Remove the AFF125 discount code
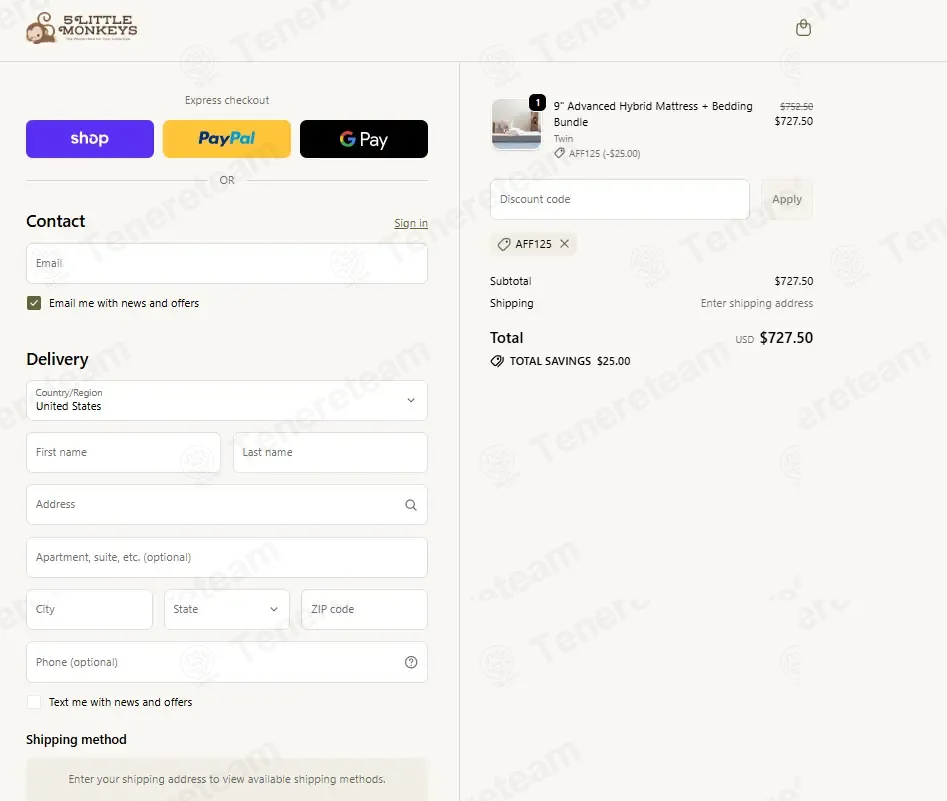 click(564, 244)
